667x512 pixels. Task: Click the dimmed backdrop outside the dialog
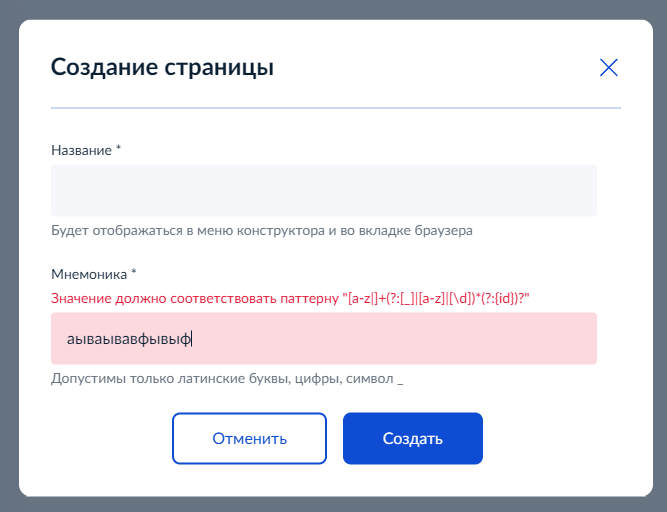9,255
